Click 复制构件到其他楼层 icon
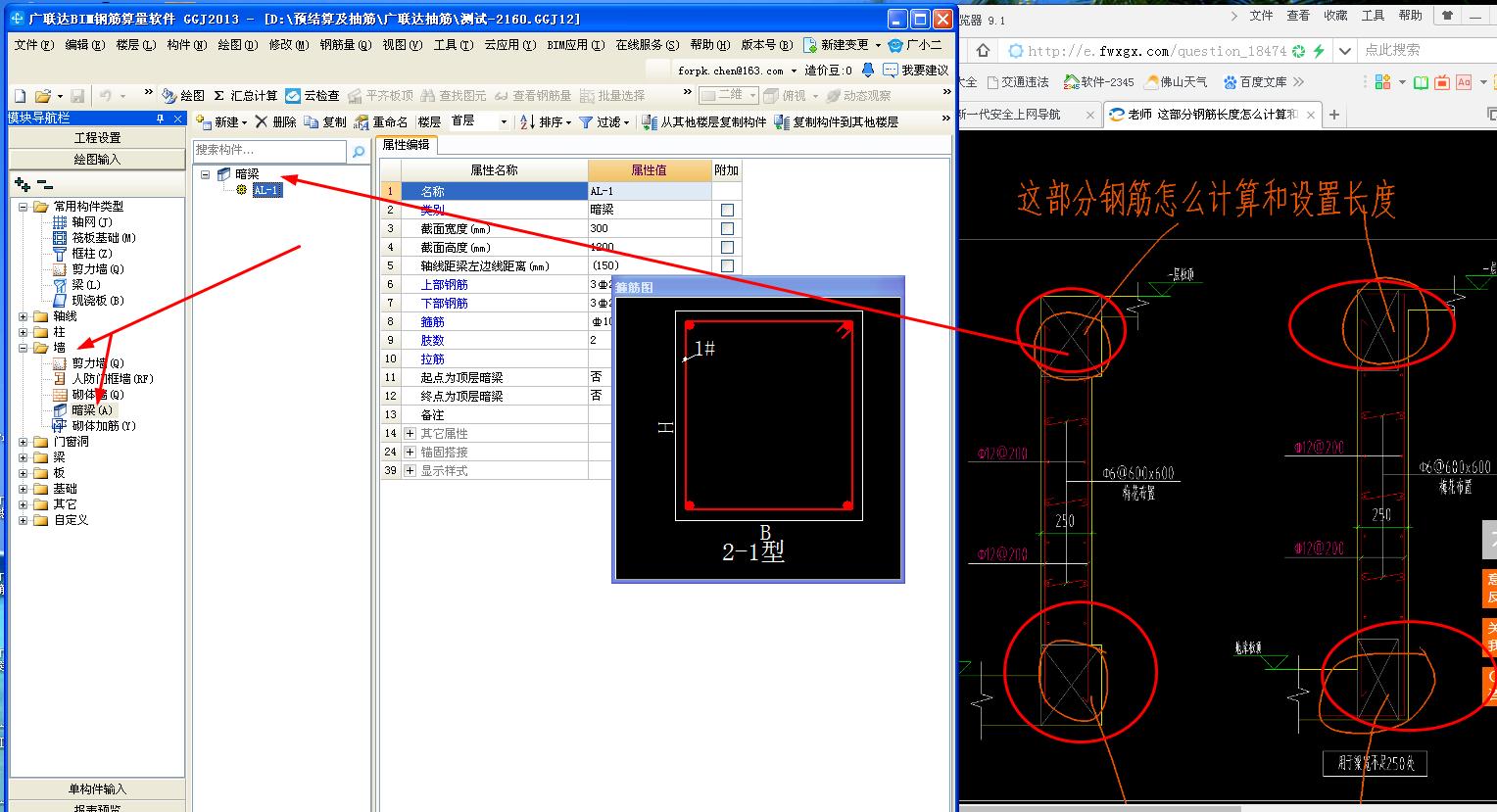The image size is (1497, 812). click(781, 121)
